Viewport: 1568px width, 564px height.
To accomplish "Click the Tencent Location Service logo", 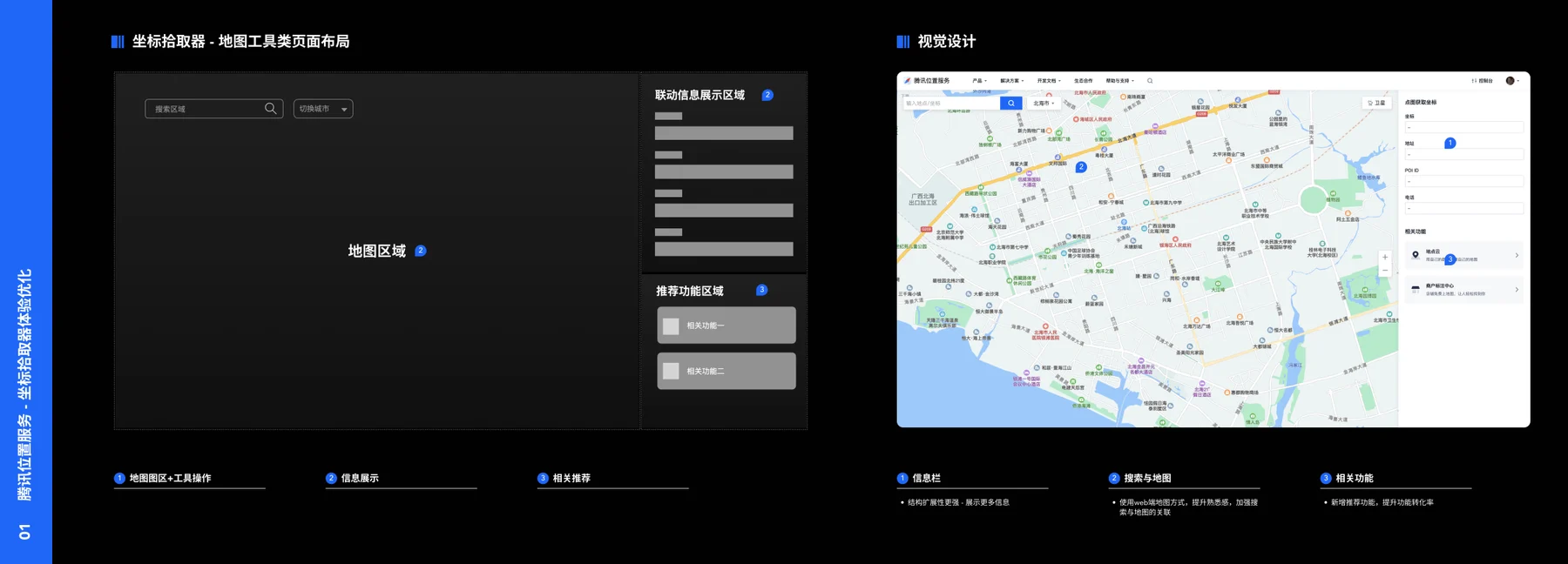I will 927,80.
